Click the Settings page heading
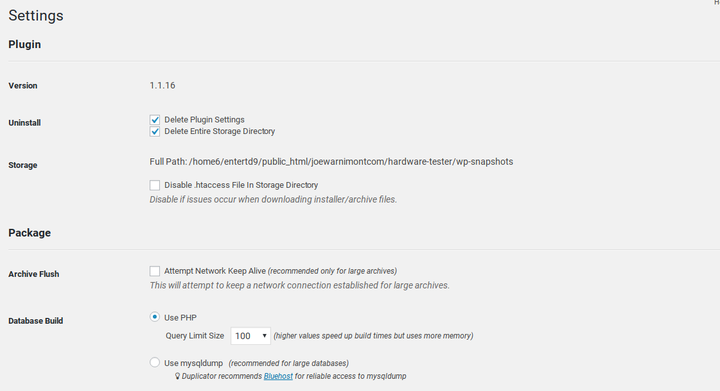 point(36,16)
